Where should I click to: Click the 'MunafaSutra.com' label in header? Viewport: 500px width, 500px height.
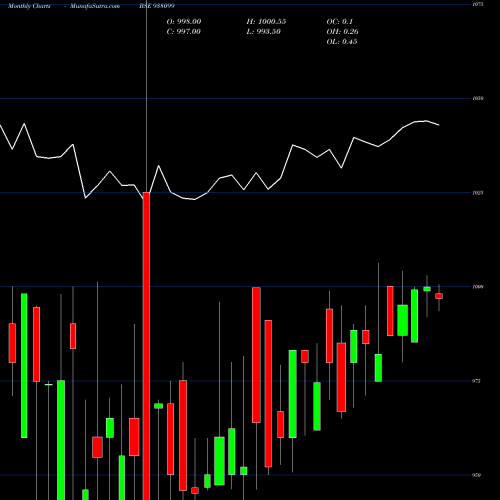coord(95,6)
